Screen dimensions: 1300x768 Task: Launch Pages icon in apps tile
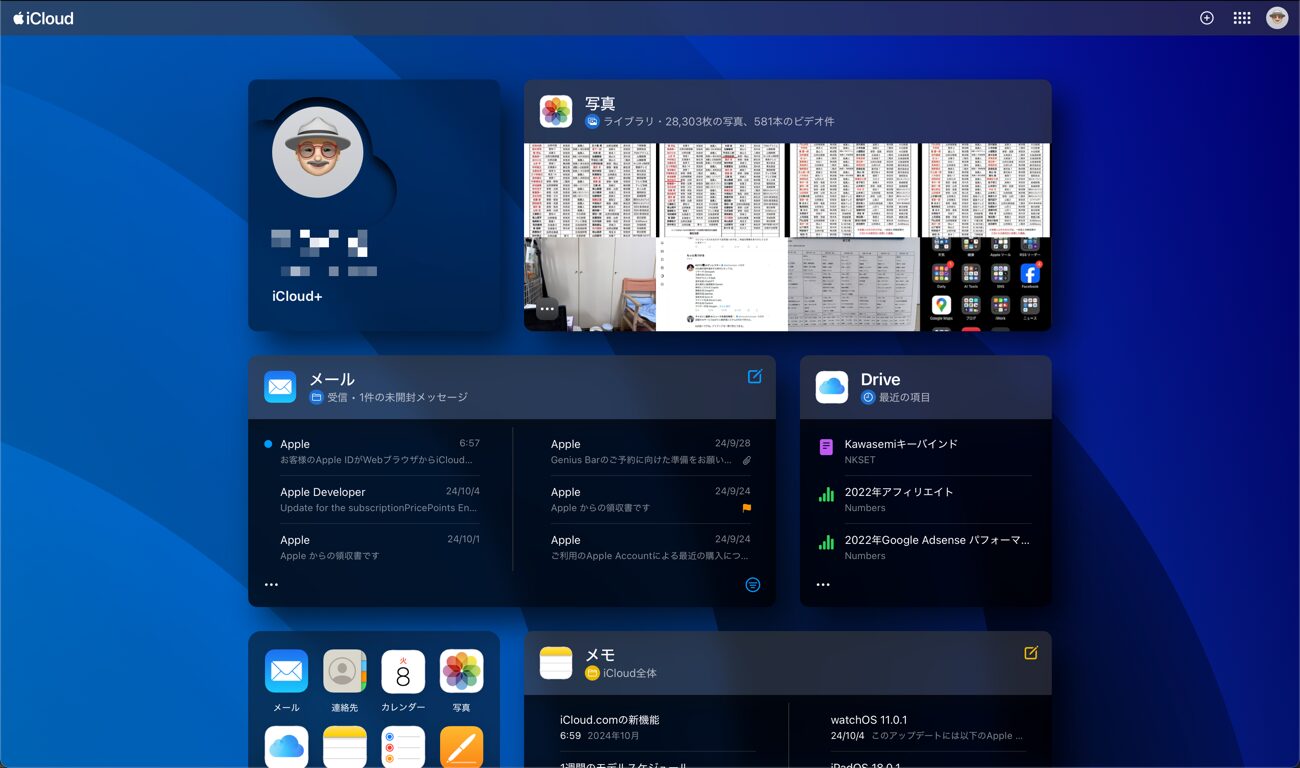click(461, 747)
